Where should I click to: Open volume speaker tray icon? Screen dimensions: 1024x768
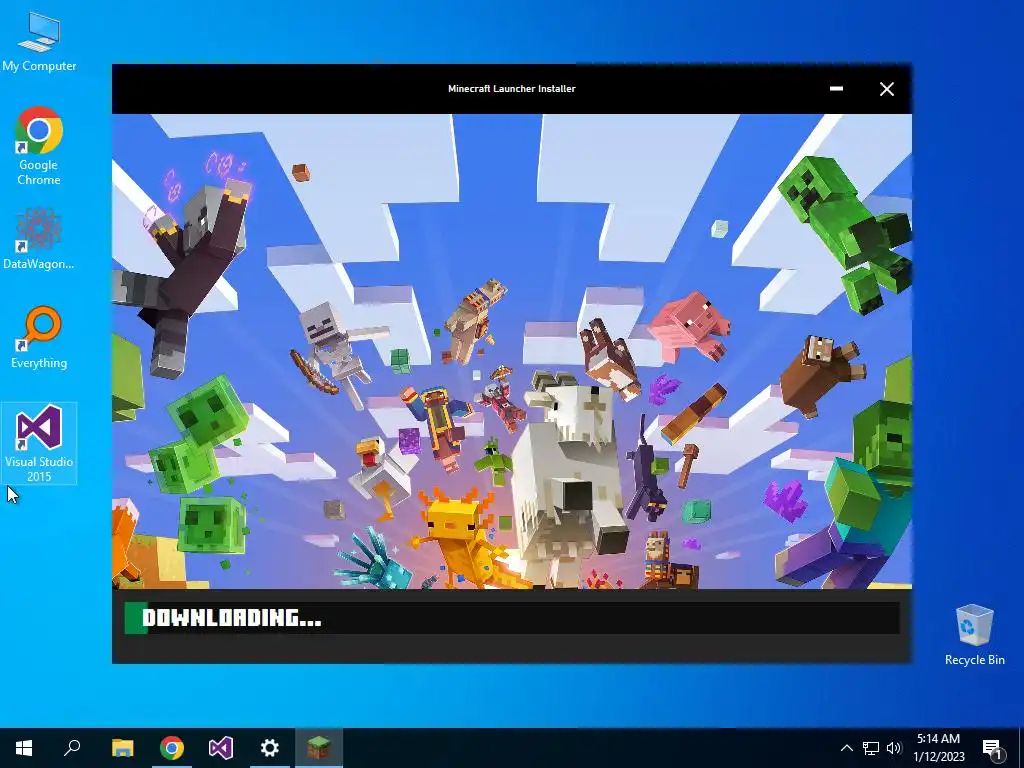click(x=894, y=748)
